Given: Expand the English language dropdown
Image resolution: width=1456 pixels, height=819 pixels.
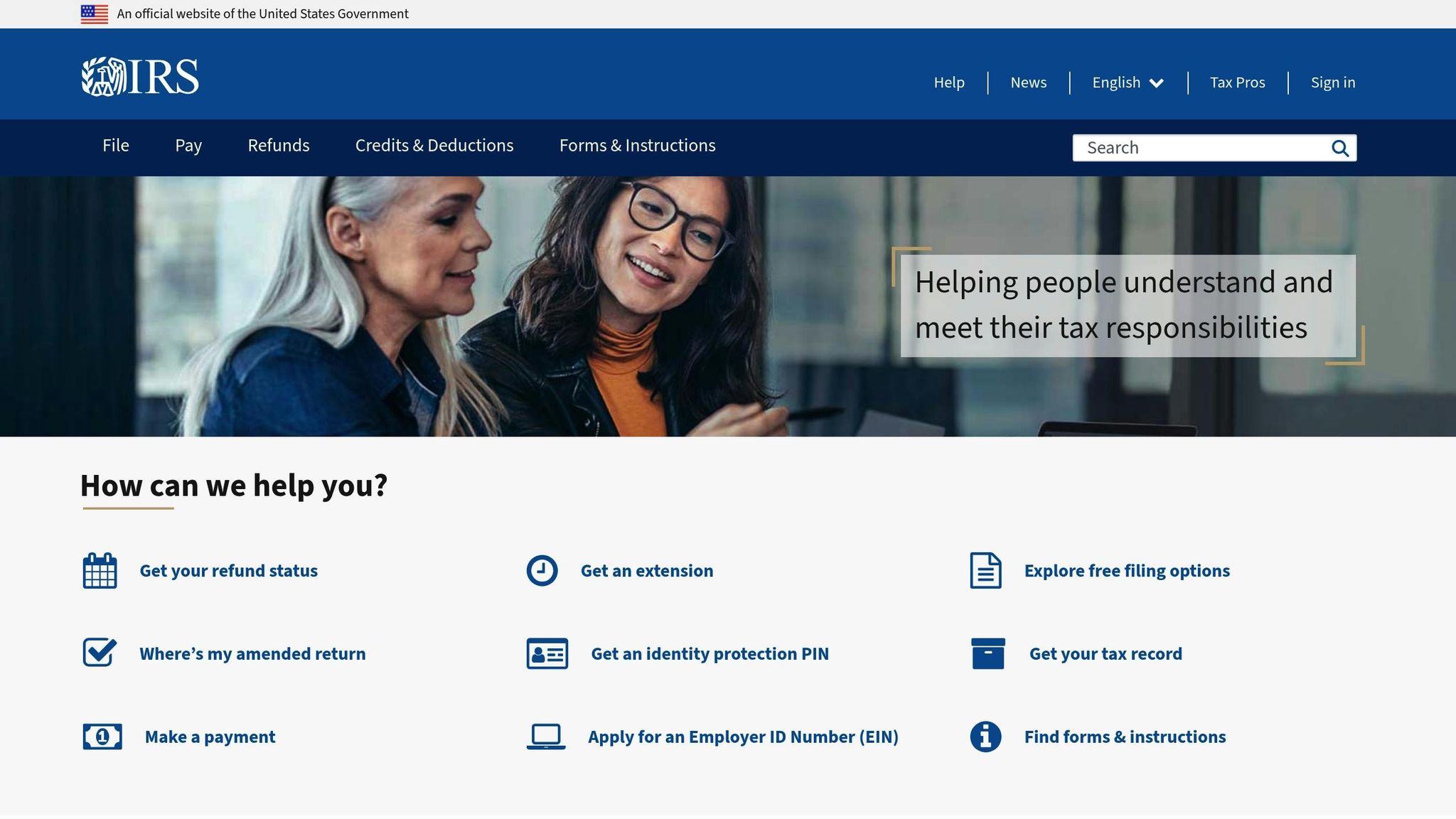Looking at the screenshot, I should (1128, 82).
